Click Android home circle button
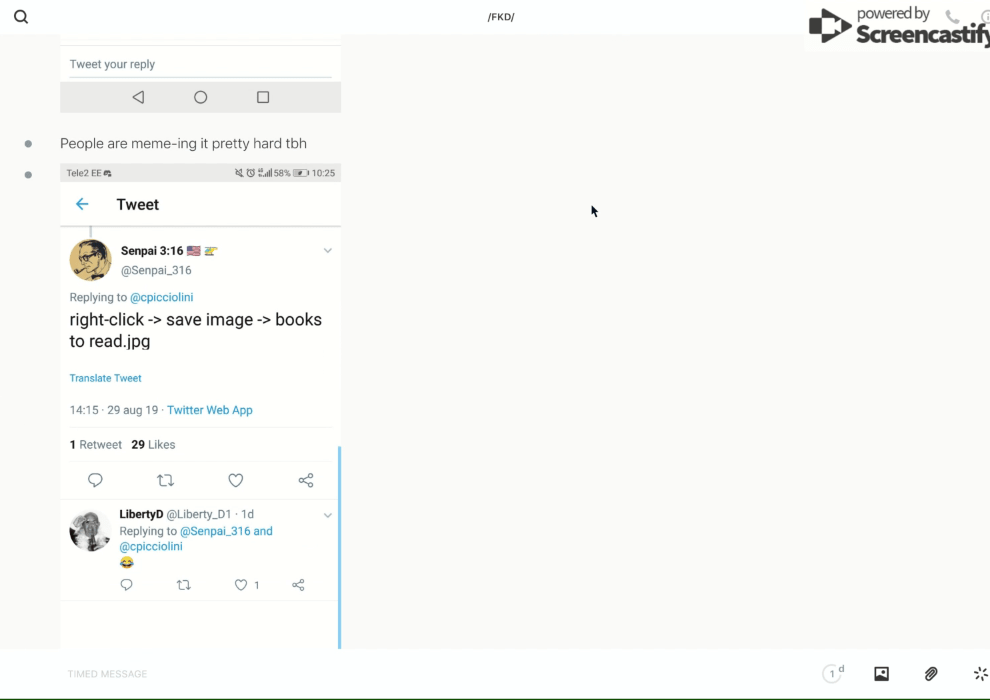Screen dimensions: 990x700 pyautogui.click(x=200, y=97)
